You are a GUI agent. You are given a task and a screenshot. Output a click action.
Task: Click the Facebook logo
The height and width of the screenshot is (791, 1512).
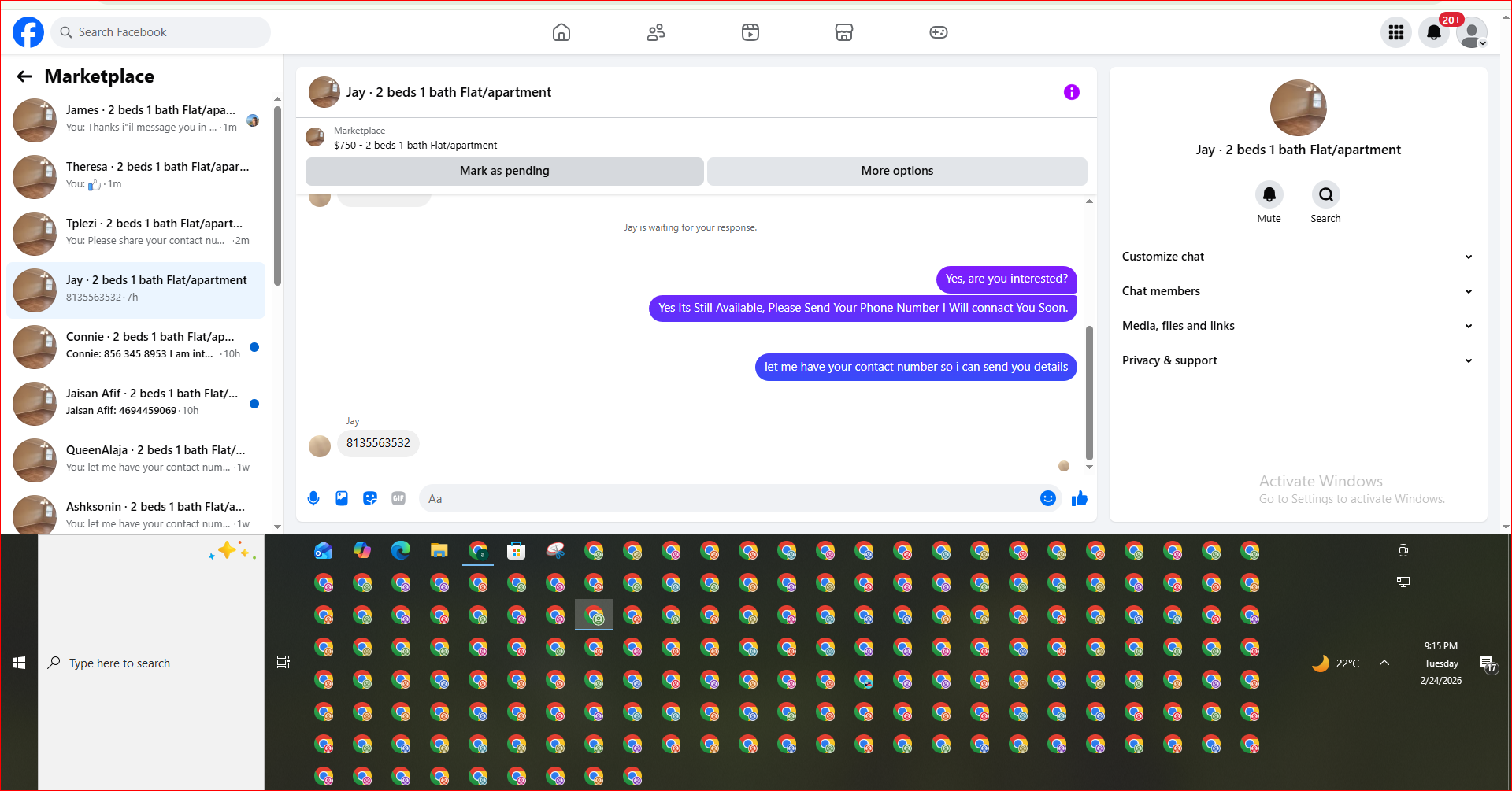coord(28,32)
